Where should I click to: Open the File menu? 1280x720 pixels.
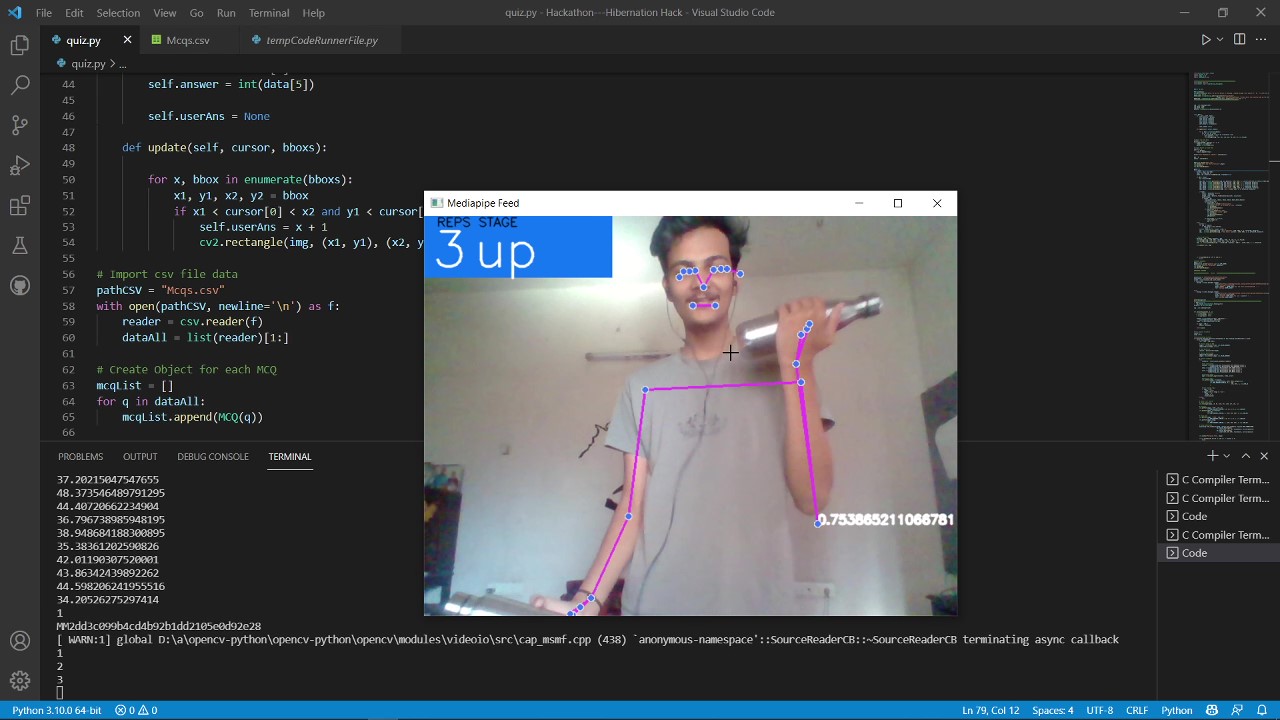(x=44, y=13)
